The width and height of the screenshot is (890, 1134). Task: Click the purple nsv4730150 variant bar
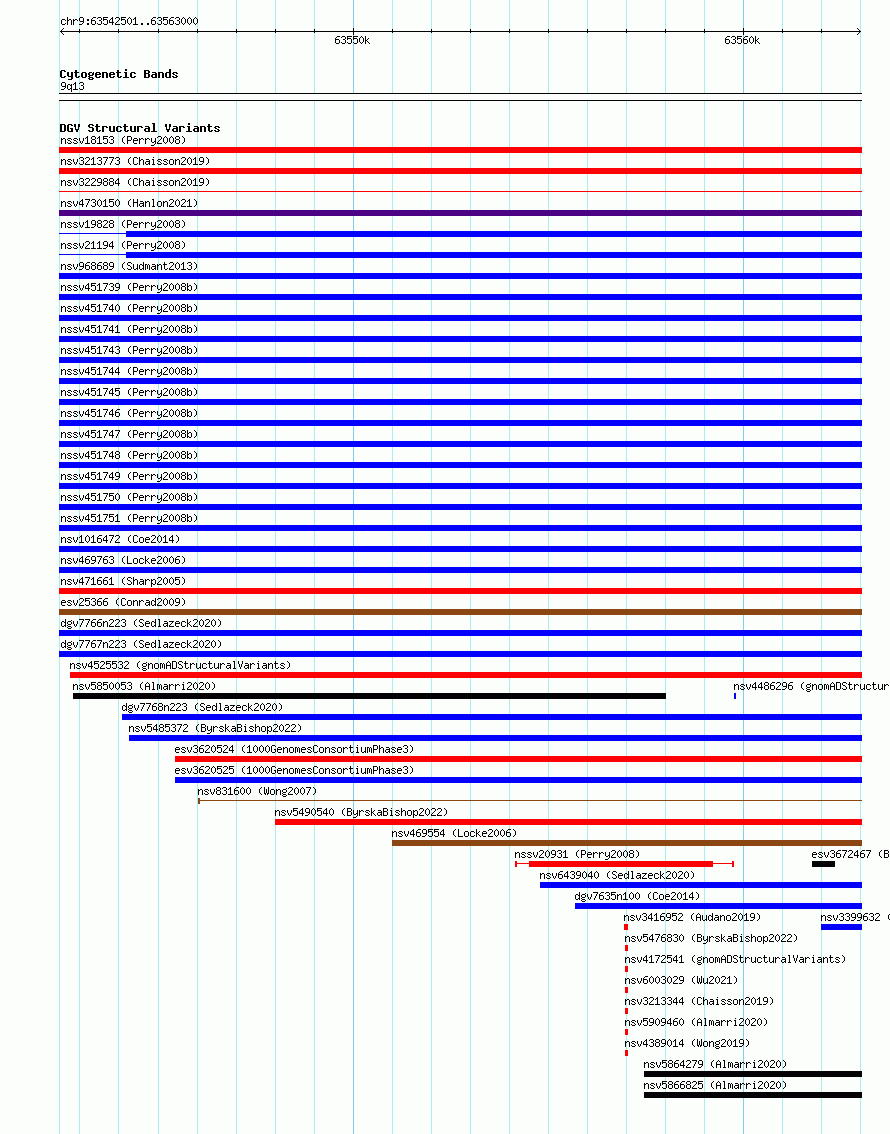461,213
